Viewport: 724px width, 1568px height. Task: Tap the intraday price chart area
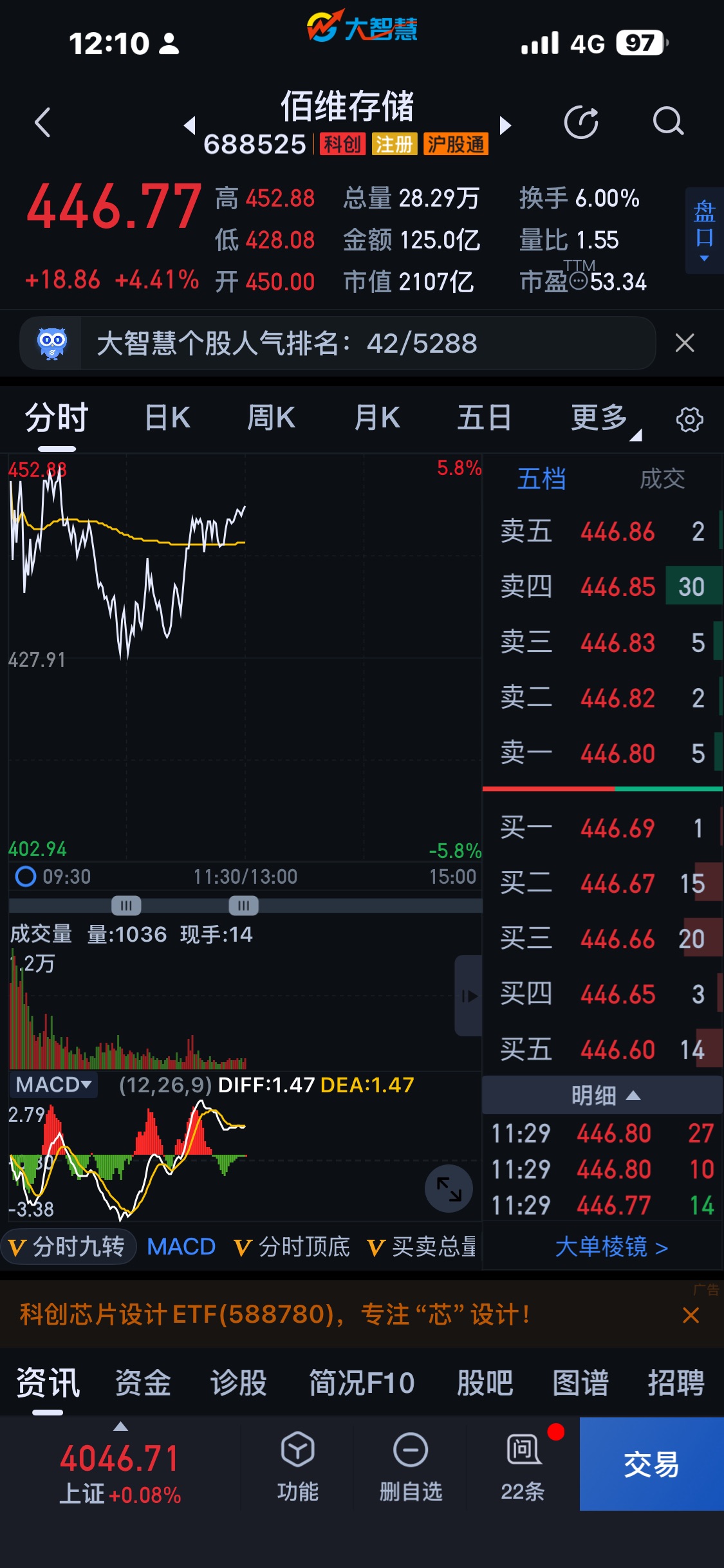click(x=245, y=657)
